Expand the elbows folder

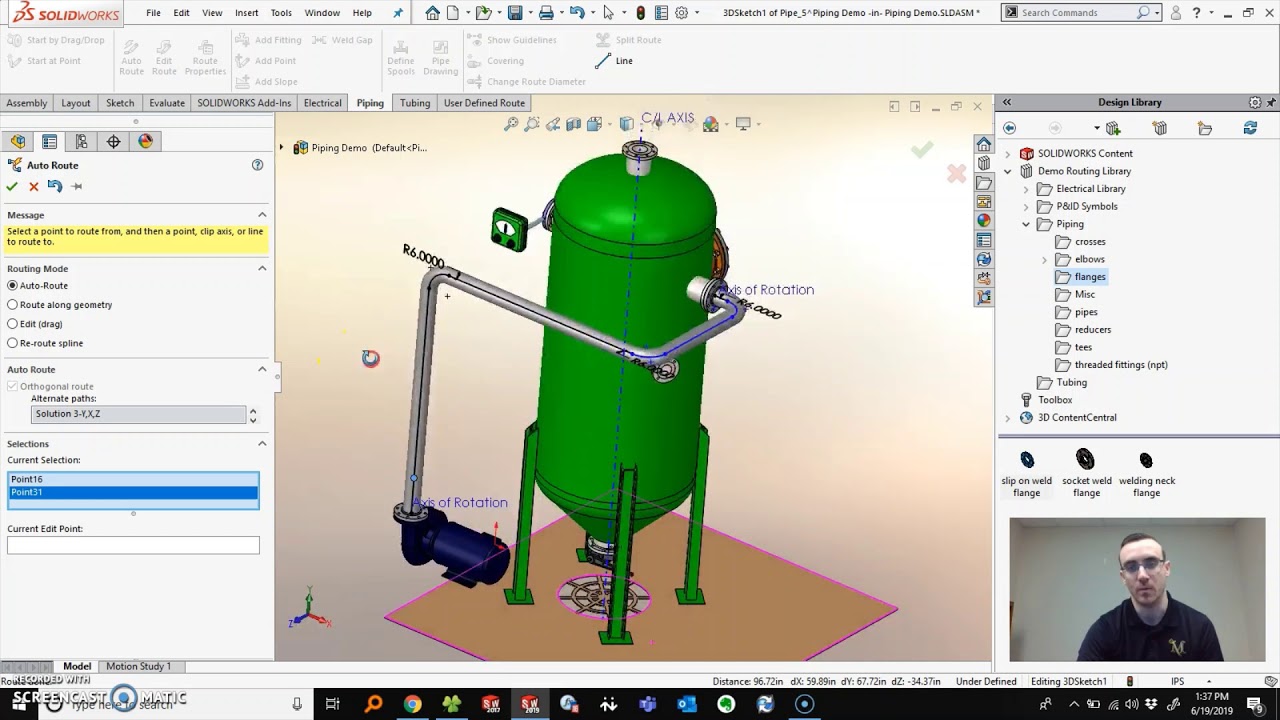(1045, 260)
